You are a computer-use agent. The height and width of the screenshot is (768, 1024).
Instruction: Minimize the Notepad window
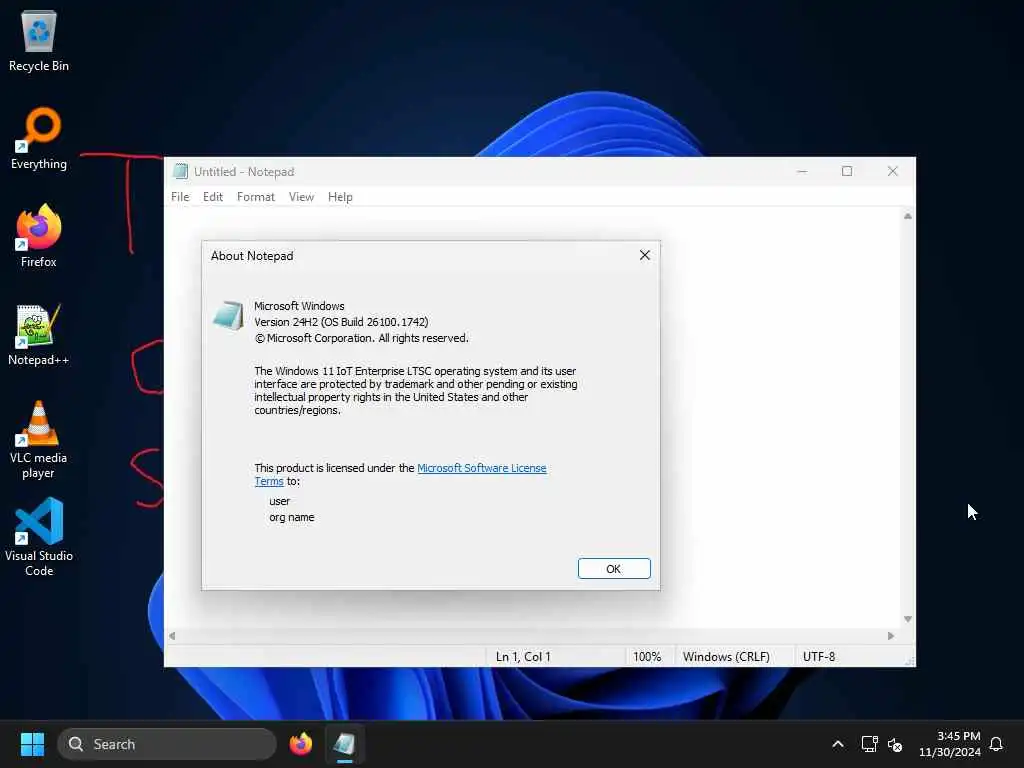[x=802, y=171]
